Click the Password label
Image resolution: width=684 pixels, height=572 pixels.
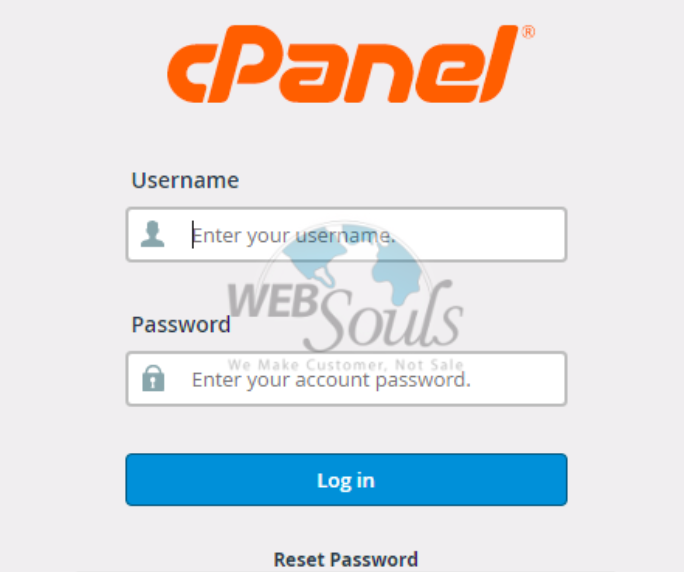click(x=181, y=325)
